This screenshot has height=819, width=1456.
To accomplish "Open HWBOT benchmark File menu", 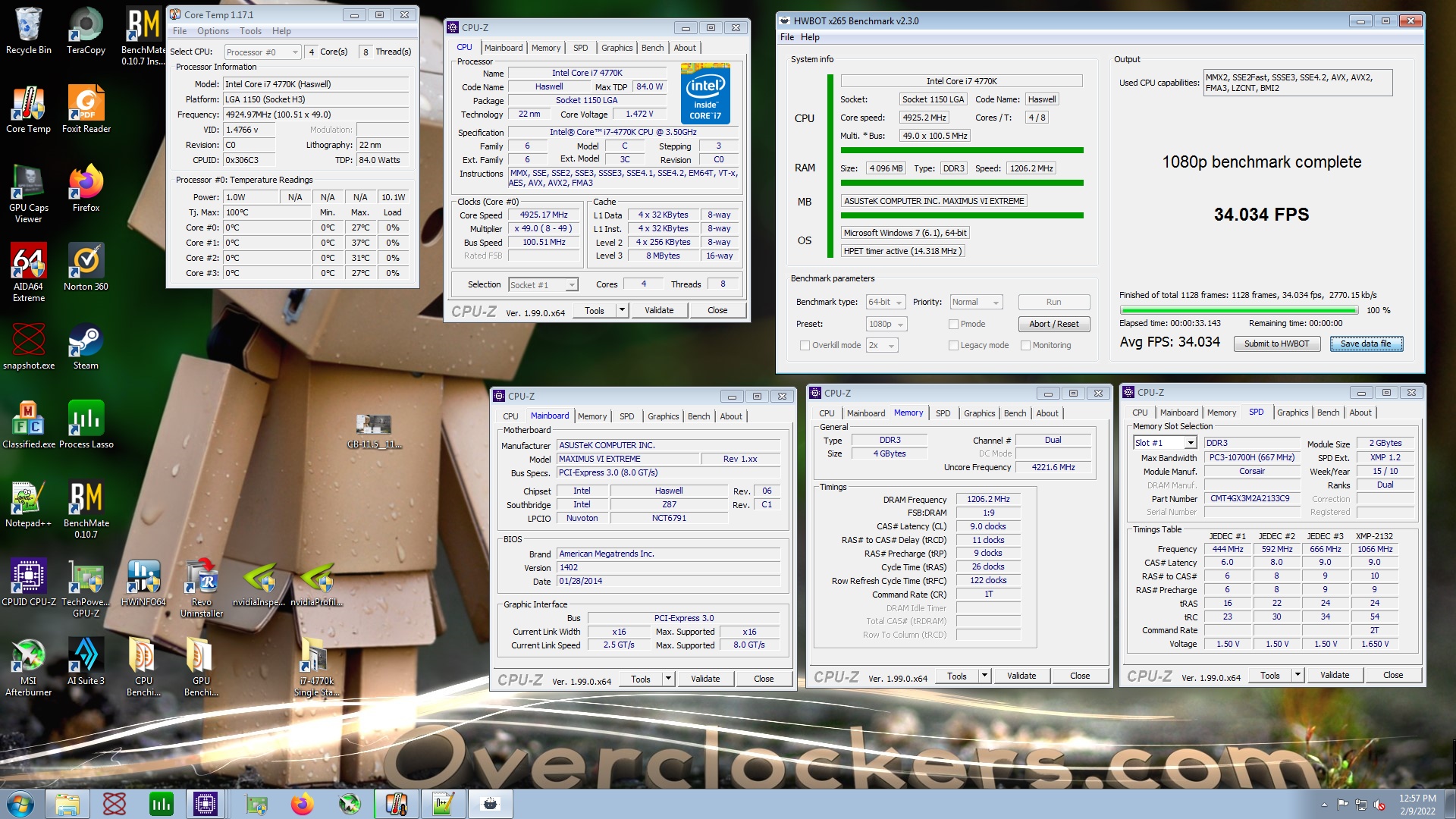I will 787,37.
